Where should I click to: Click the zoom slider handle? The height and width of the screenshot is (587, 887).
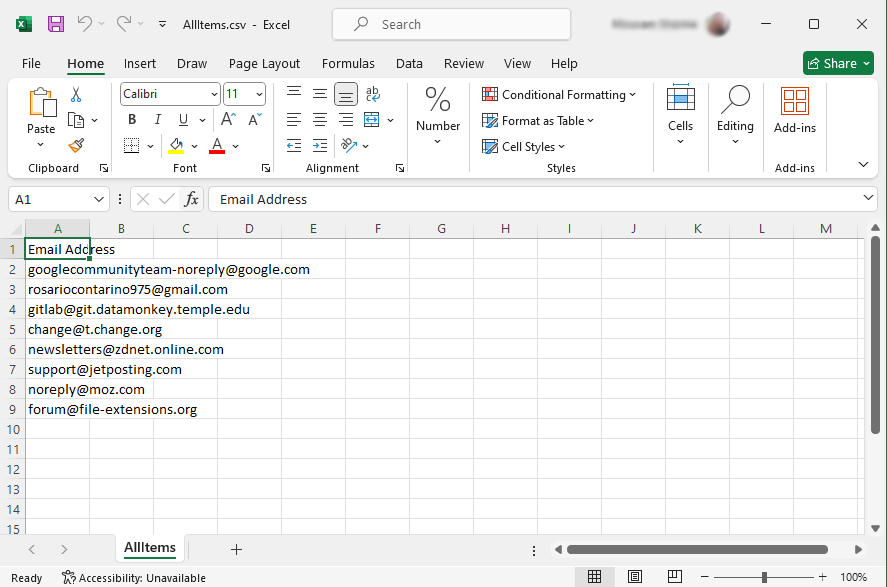pyautogui.click(x=764, y=577)
